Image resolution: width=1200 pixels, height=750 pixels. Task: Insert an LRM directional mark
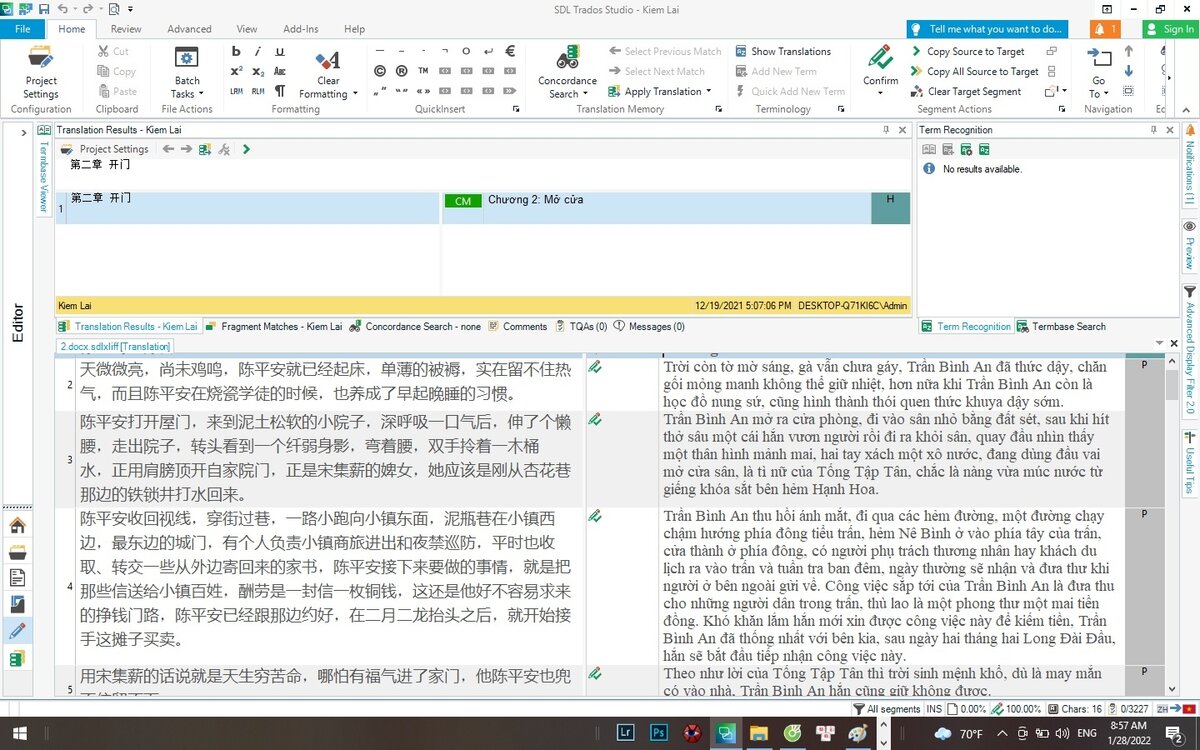pyautogui.click(x=236, y=91)
